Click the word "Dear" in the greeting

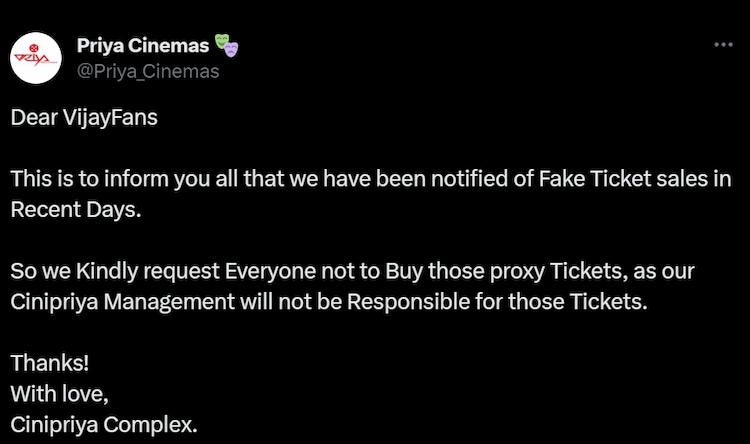click(x=34, y=117)
